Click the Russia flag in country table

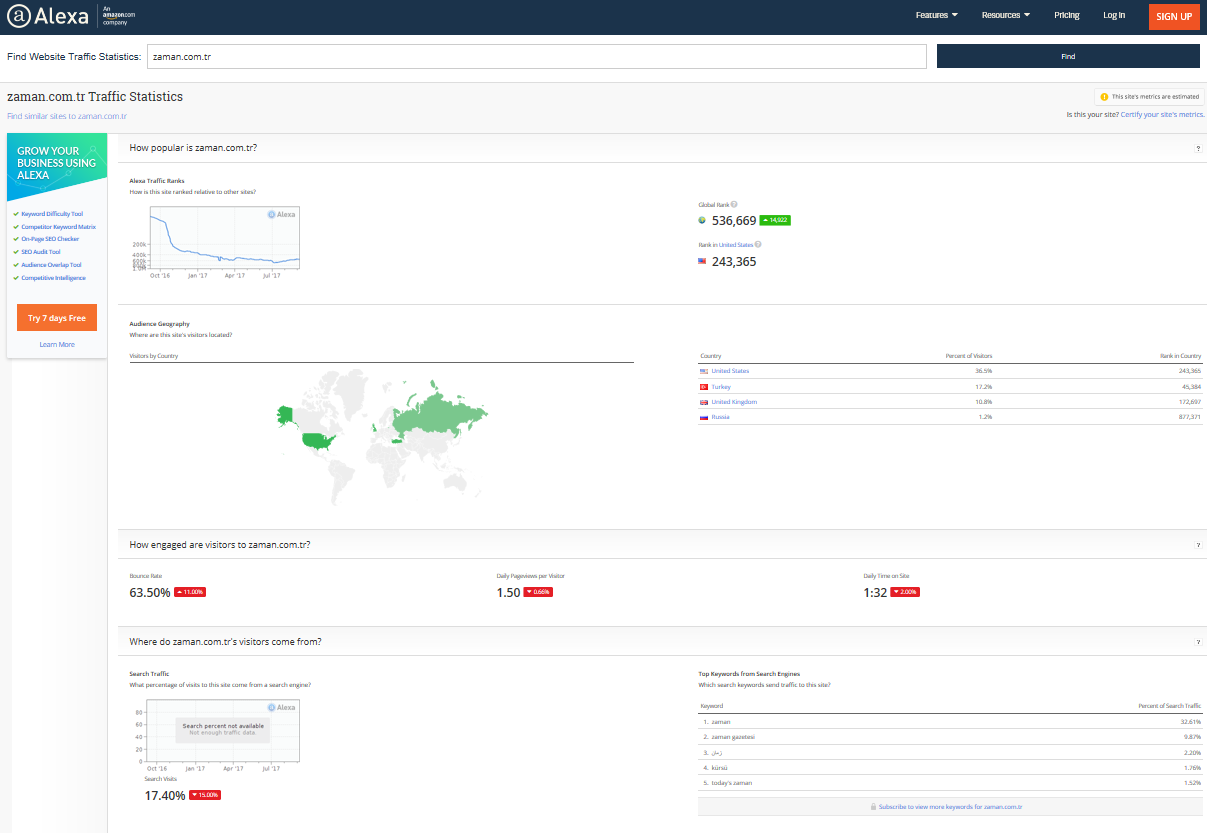704,417
